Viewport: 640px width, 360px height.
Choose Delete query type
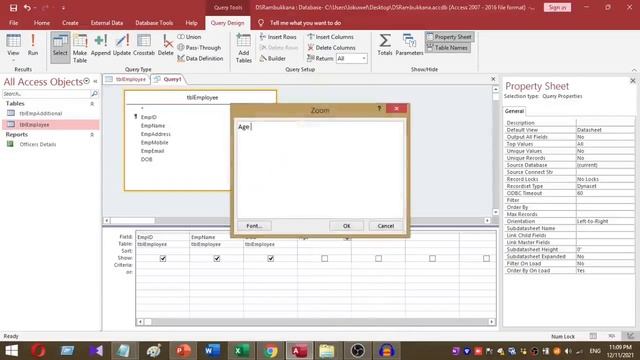coord(166,45)
